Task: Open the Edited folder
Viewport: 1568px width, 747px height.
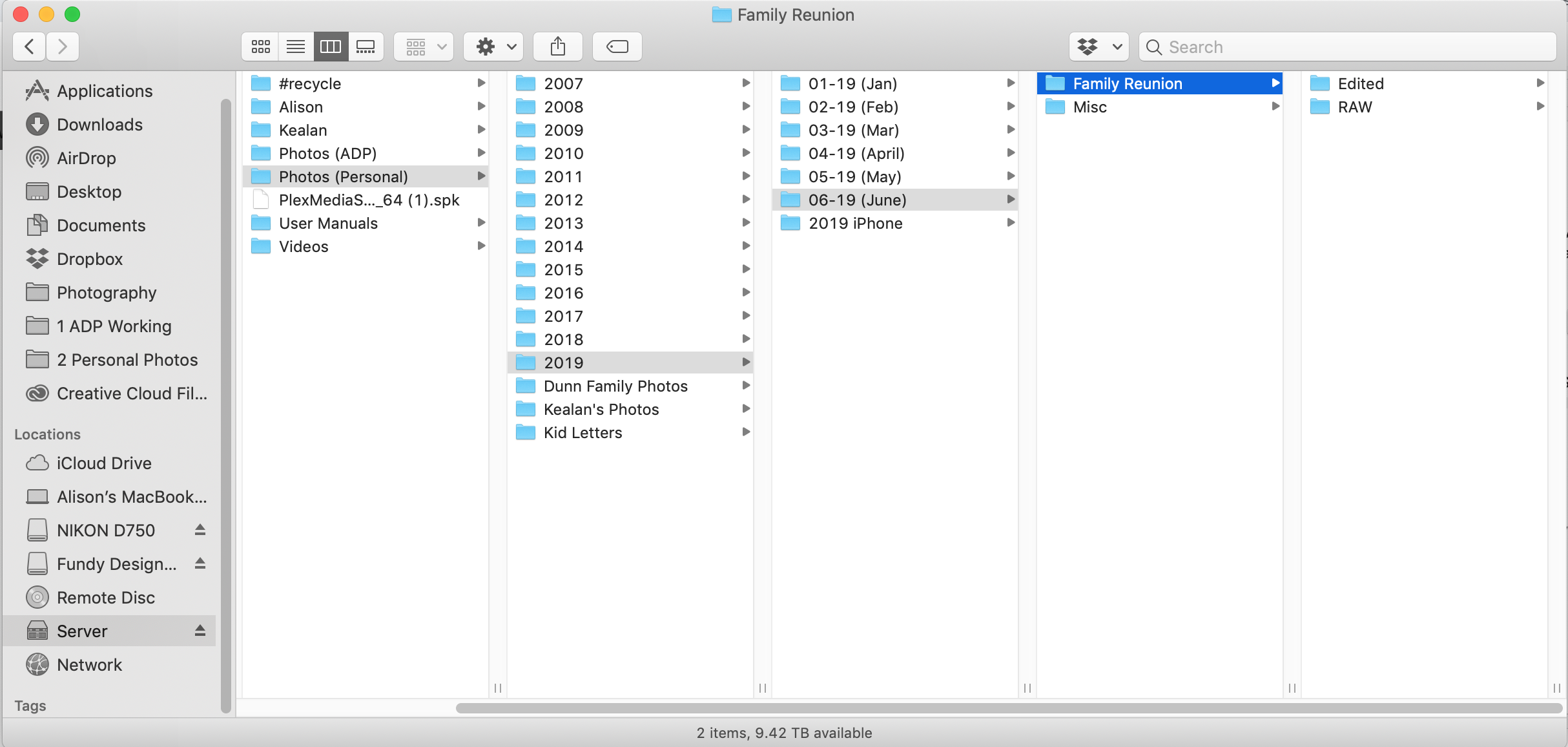Action: click(1425, 83)
